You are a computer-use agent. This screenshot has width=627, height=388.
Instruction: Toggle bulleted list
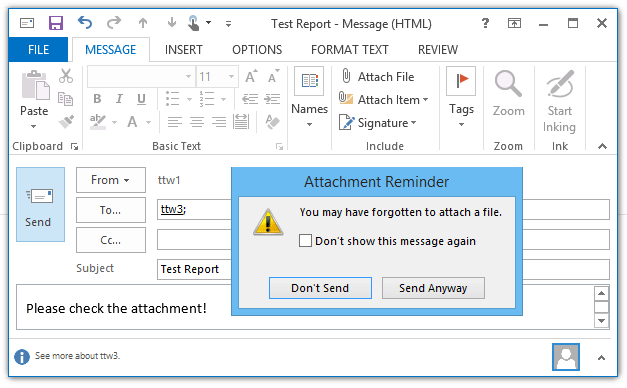[173, 99]
